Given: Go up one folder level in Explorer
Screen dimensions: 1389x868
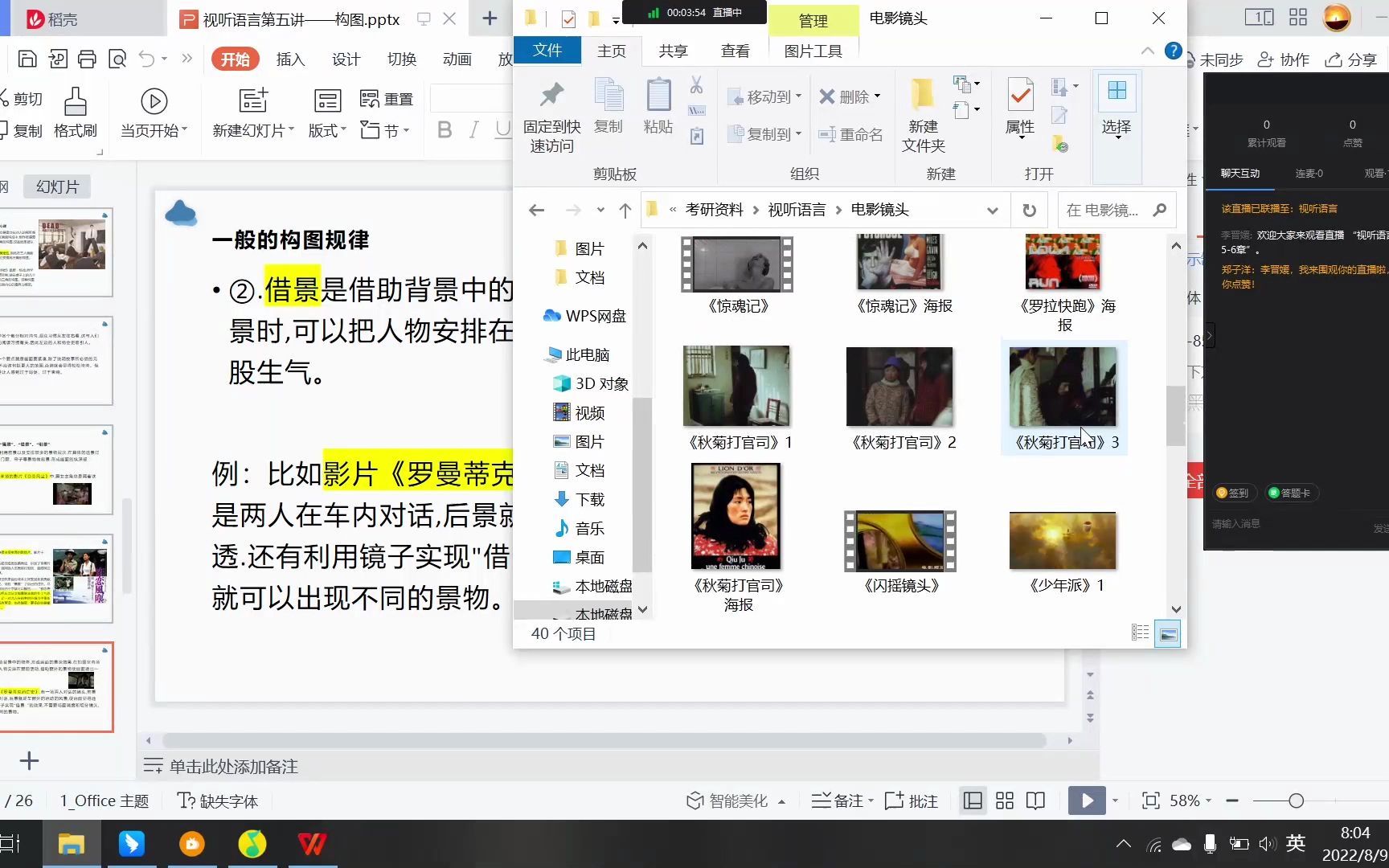Looking at the screenshot, I should click(625, 210).
